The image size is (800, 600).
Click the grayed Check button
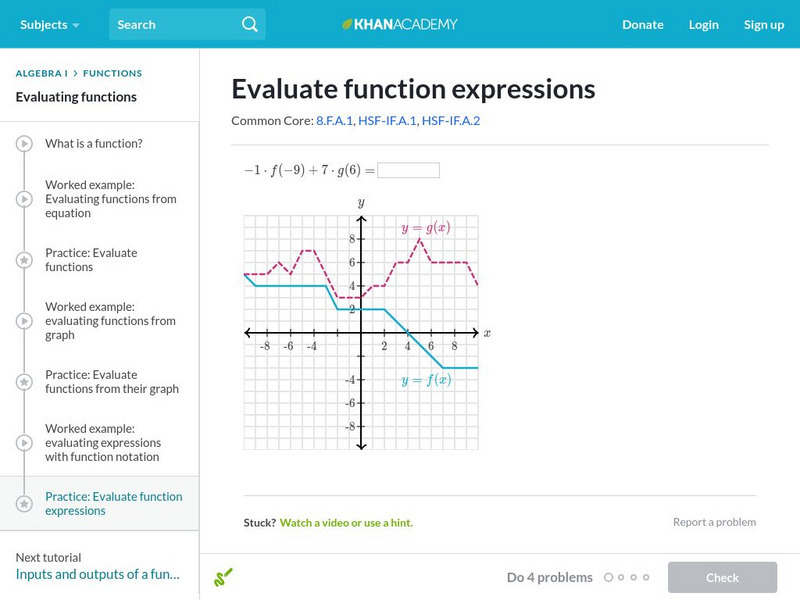[x=722, y=577]
